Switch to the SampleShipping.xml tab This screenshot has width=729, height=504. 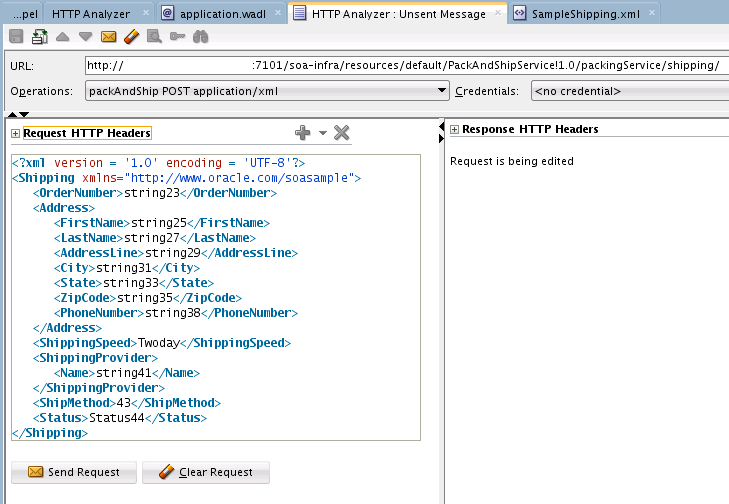point(585,14)
